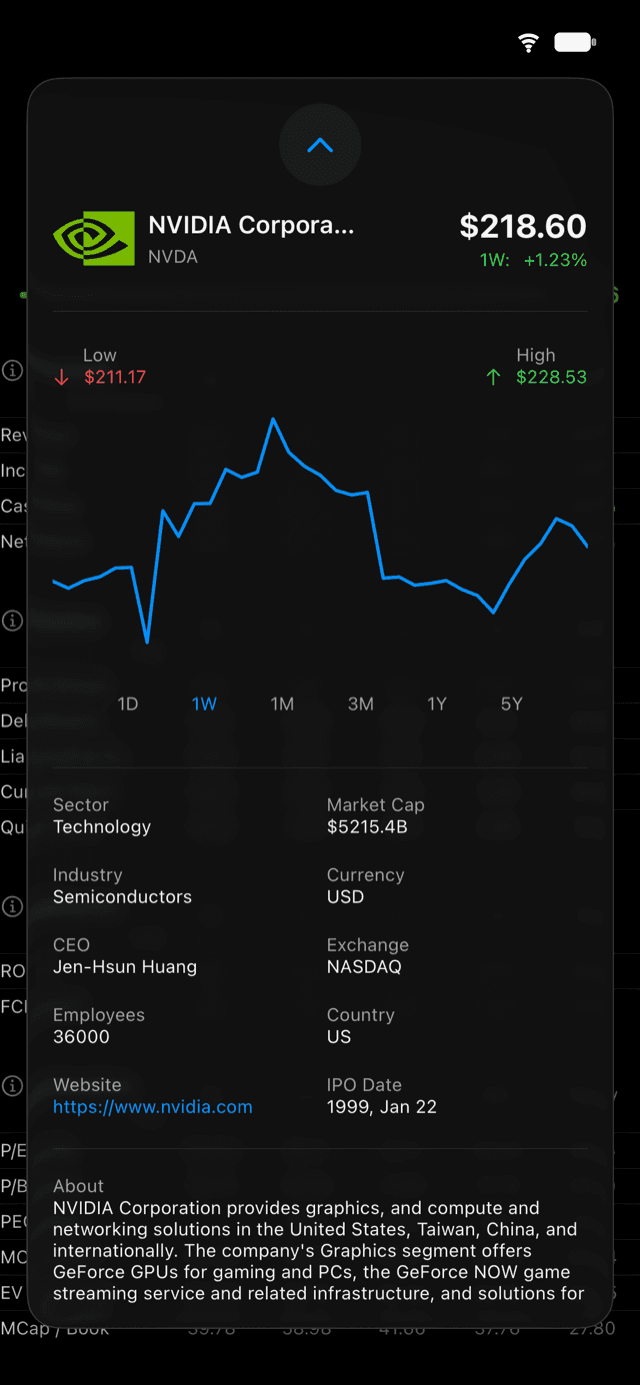
Task: Tap the battery status bar icon
Action: [x=575, y=43]
